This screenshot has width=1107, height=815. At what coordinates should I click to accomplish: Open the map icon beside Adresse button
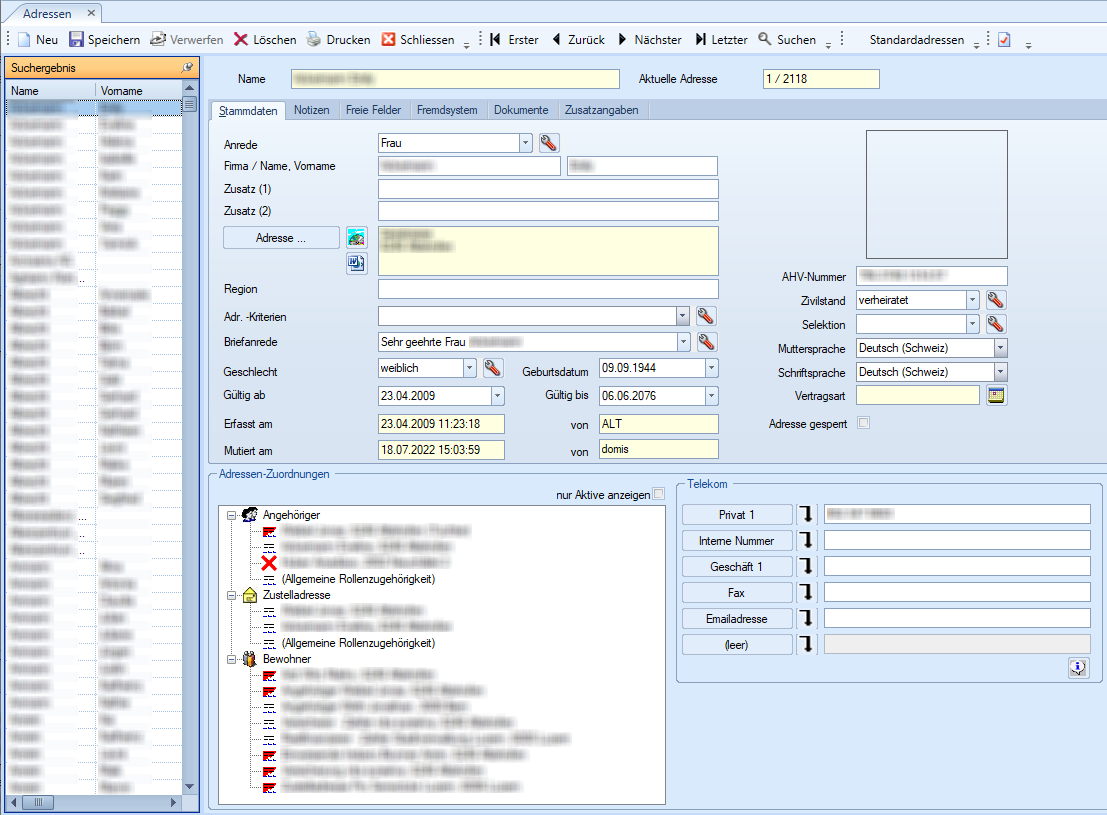(357, 238)
